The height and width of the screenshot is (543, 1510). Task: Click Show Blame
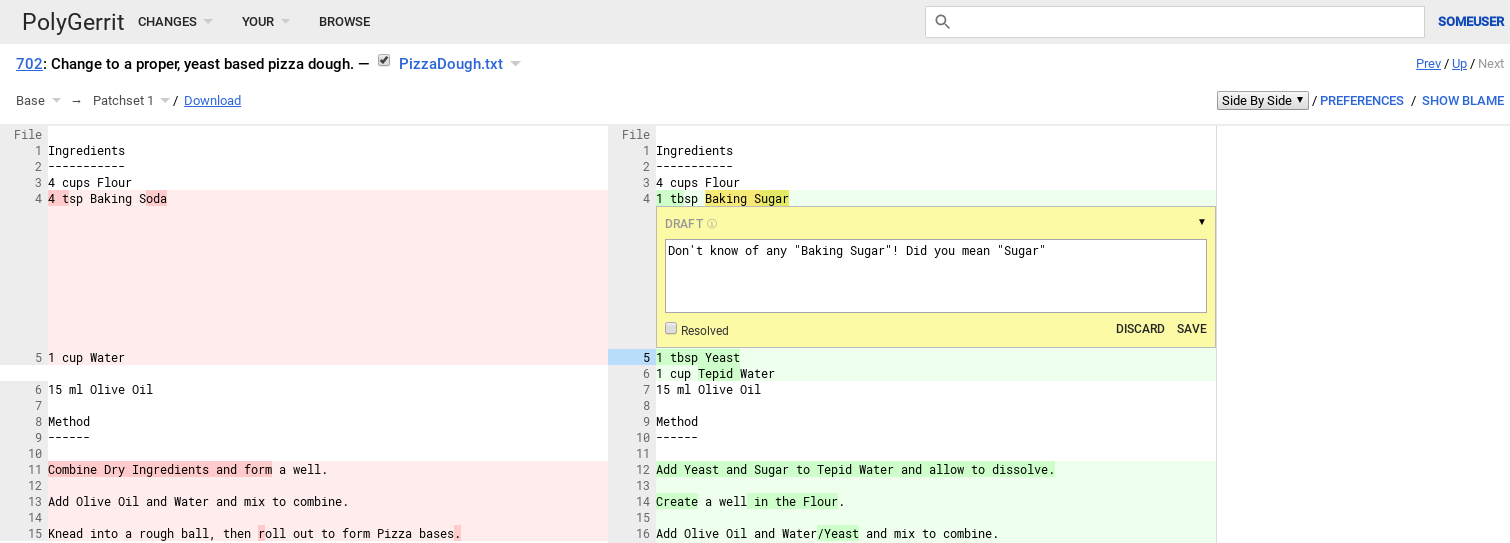tap(1462, 101)
